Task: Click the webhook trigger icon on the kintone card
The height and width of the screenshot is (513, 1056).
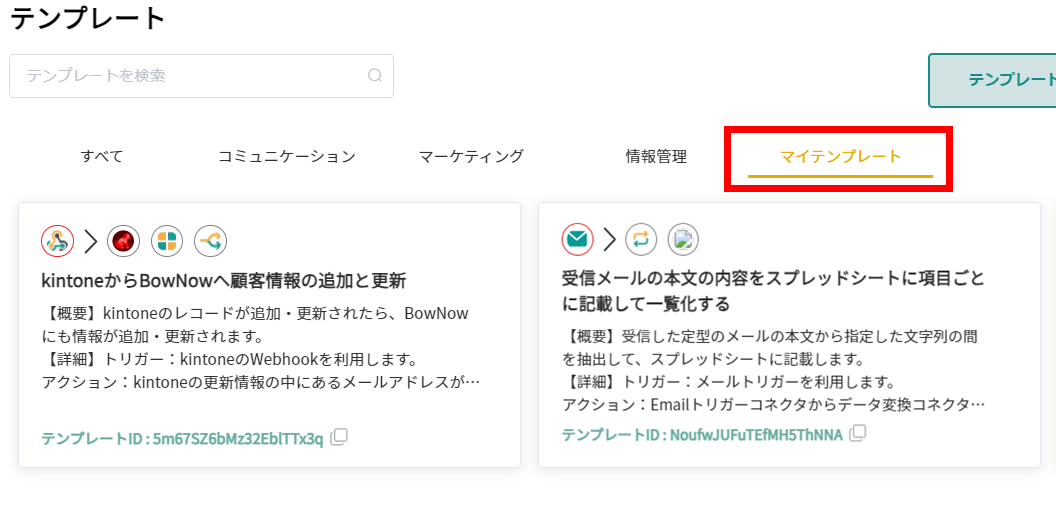Action: 58,240
